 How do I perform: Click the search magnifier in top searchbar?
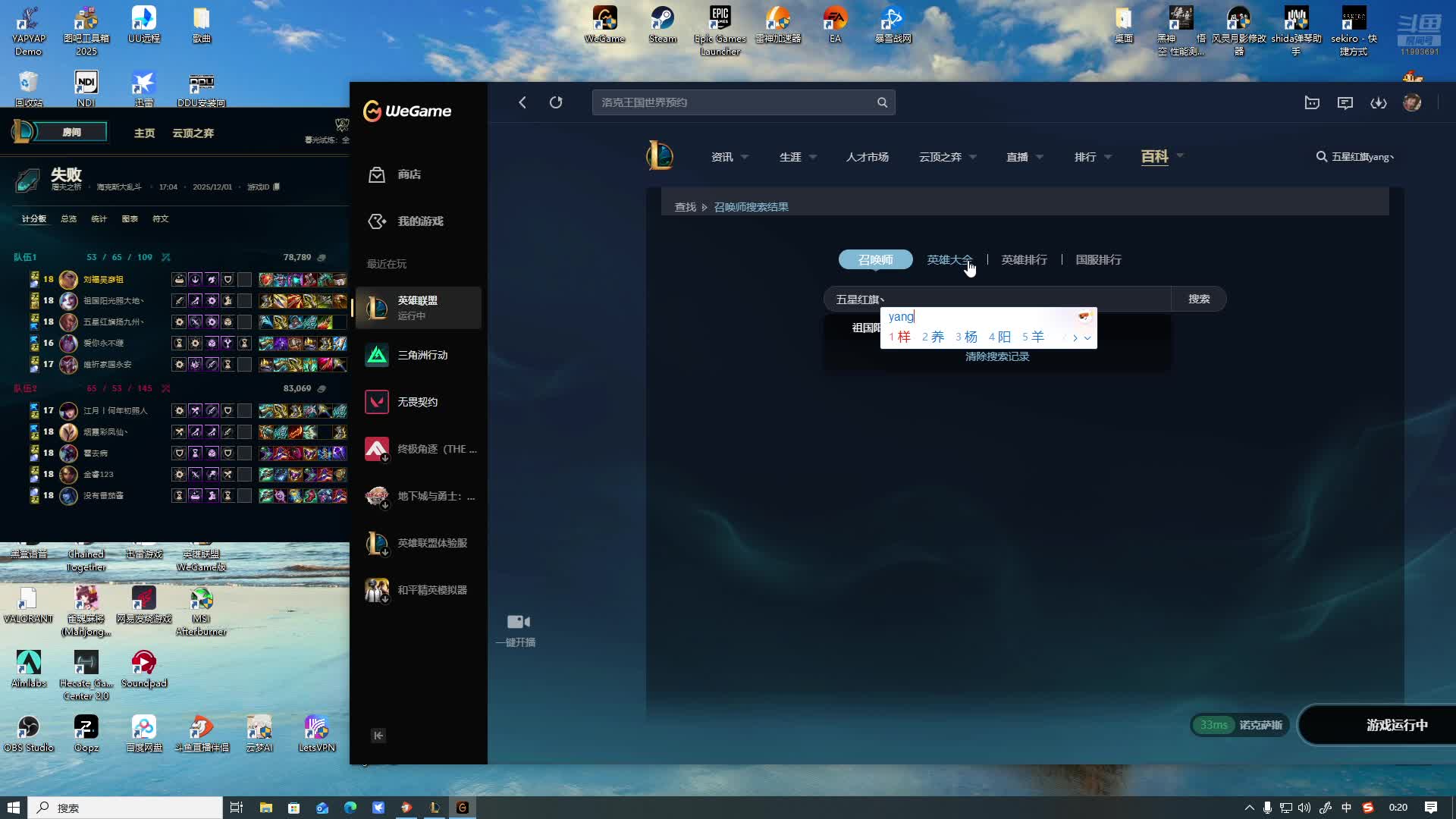coord(882,102)
